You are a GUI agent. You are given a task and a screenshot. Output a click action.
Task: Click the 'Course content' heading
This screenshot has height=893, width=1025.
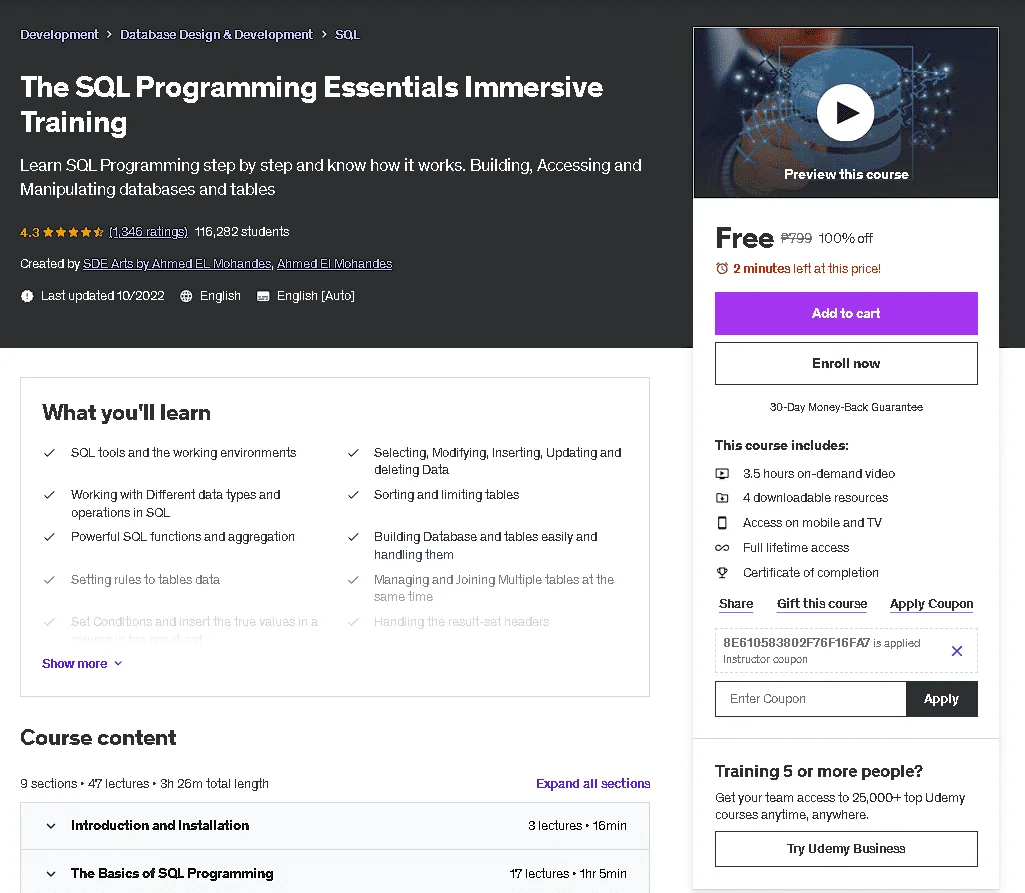[x=98, y=737]
